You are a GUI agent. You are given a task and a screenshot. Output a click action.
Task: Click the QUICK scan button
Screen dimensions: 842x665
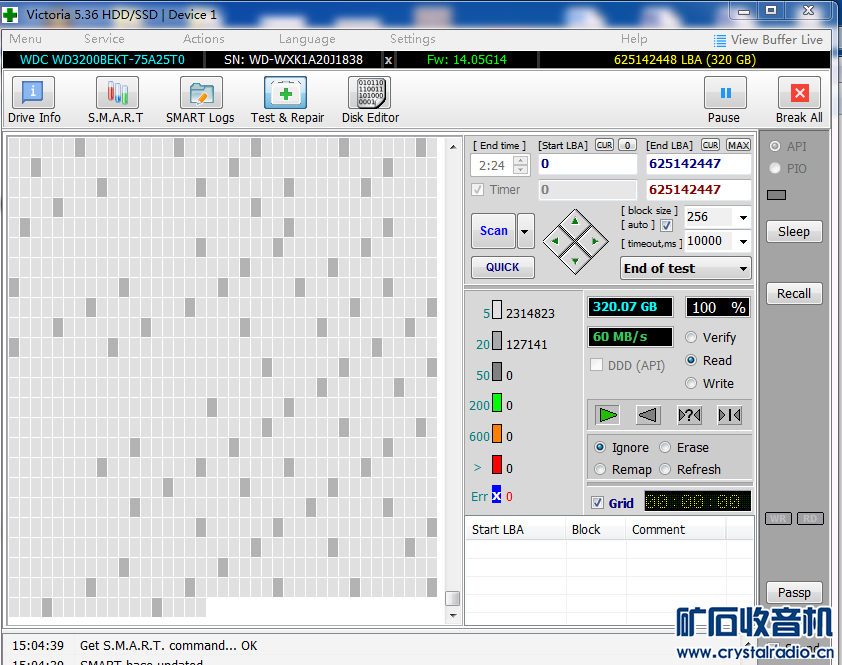coord(503,268)
